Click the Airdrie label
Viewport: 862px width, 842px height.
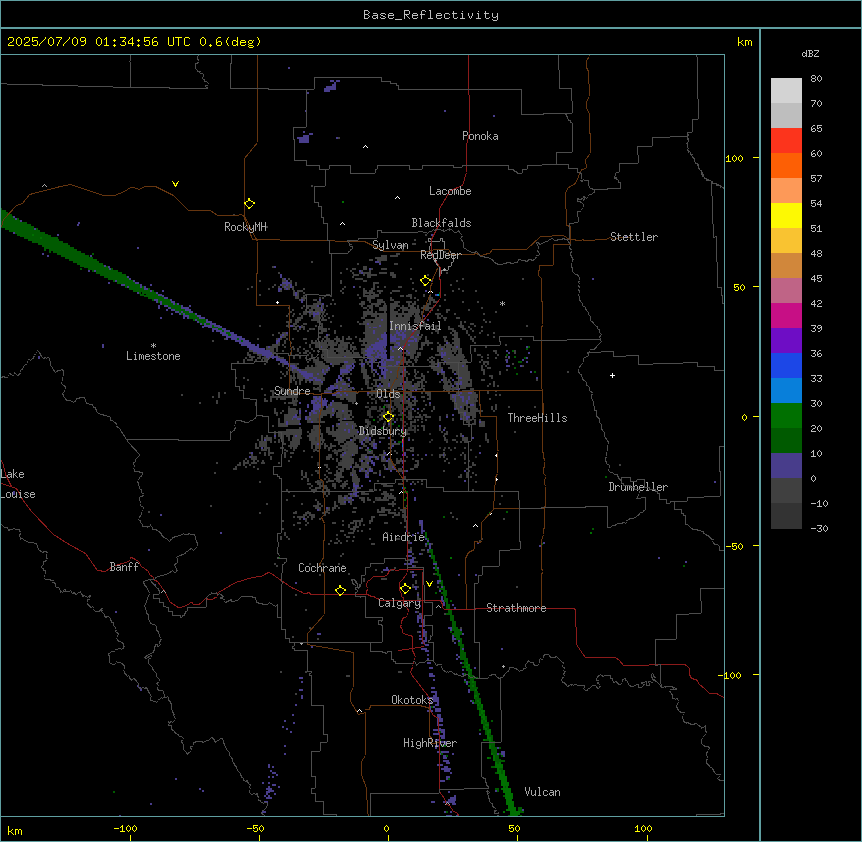[x=404, y=537]
